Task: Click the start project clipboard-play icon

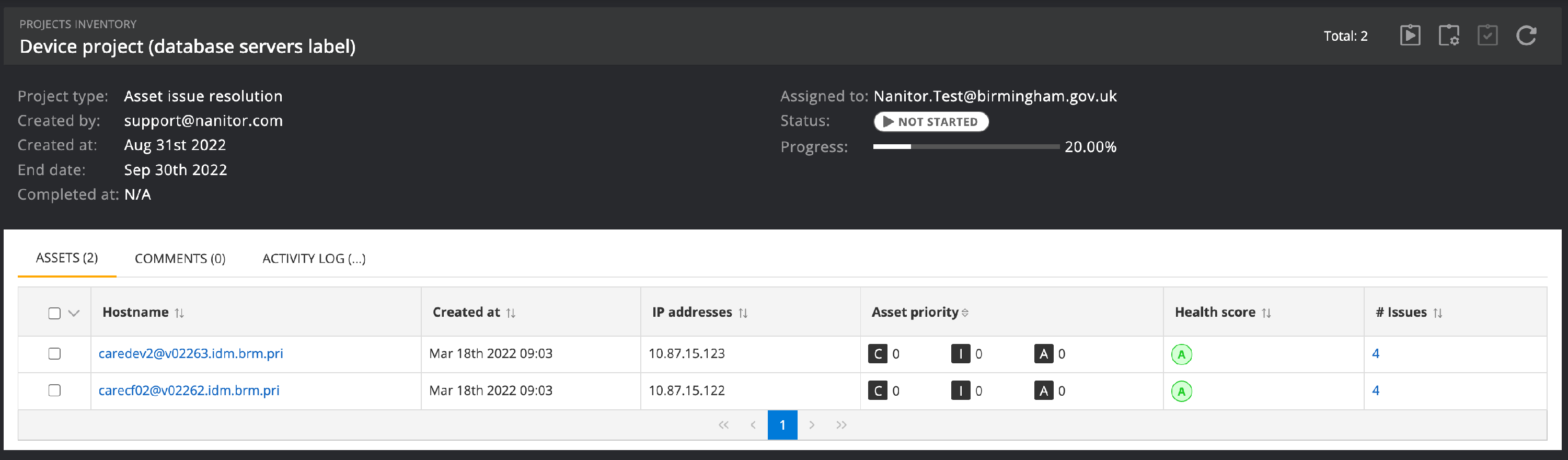Action: (x=1410, y=36)
